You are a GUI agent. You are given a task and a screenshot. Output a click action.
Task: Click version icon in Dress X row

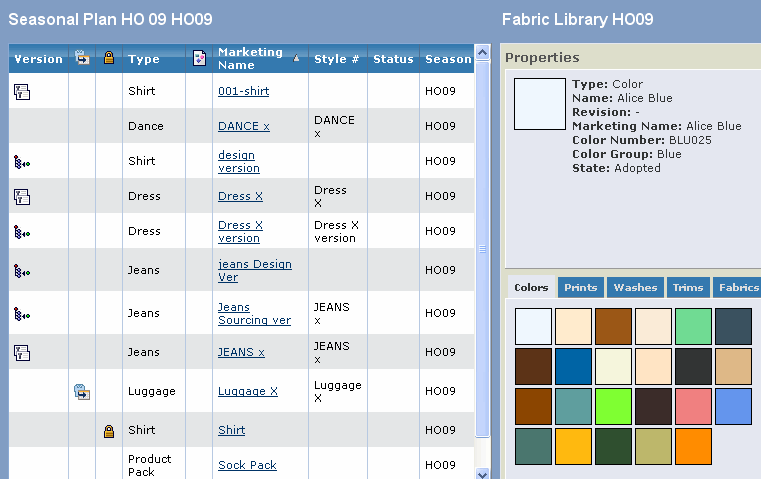tap(22, 197)
